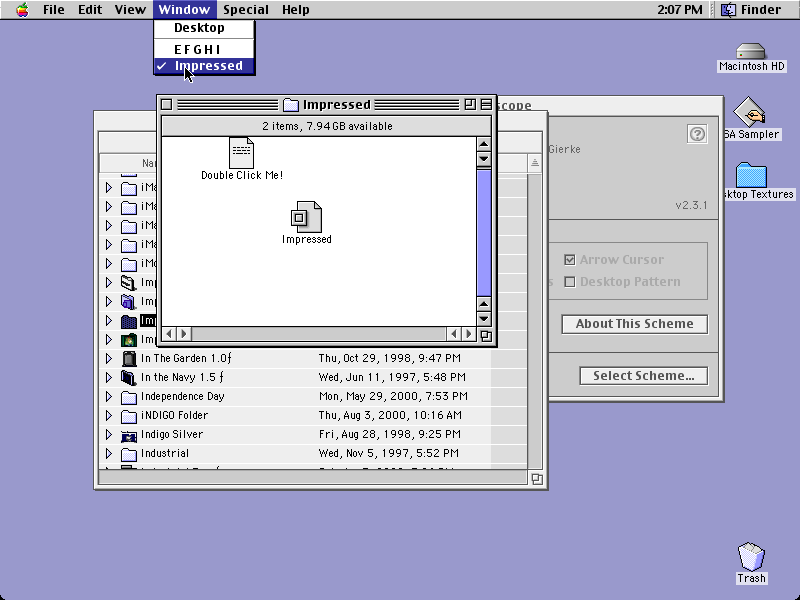Screen dimensions: 800x600
Task: Choose Impressed from the Window menu
Action: click(204, 66)
